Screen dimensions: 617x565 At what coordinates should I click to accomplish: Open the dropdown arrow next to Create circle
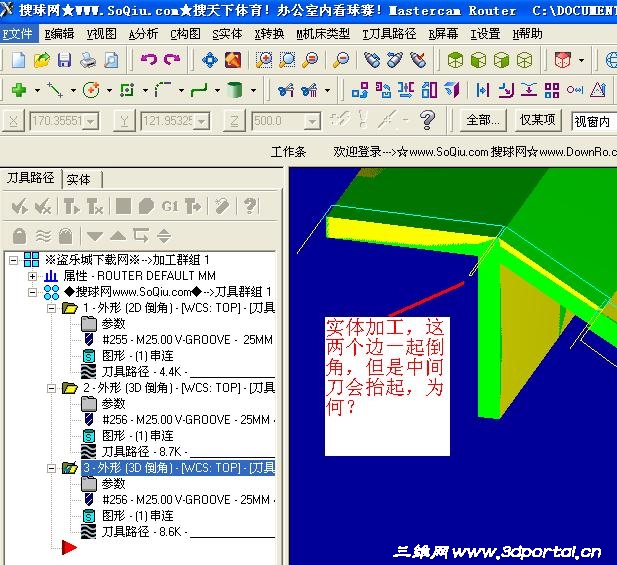(109, 90)
